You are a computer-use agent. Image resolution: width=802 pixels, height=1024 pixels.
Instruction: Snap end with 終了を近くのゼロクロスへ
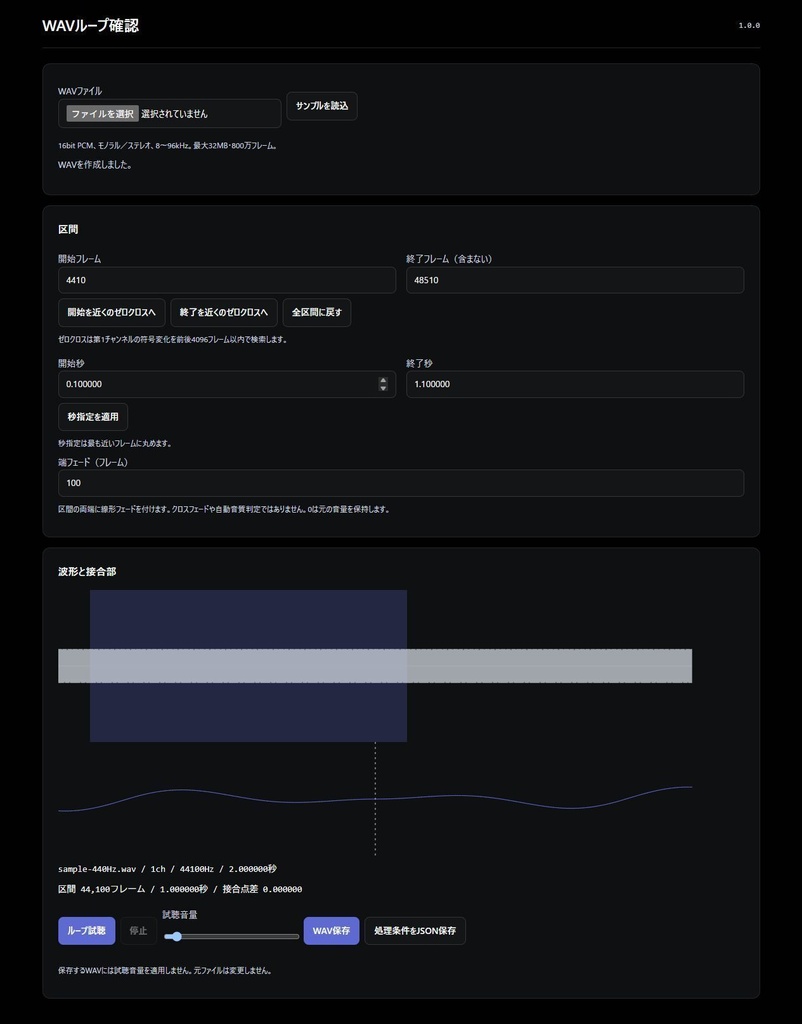[224, 312]
